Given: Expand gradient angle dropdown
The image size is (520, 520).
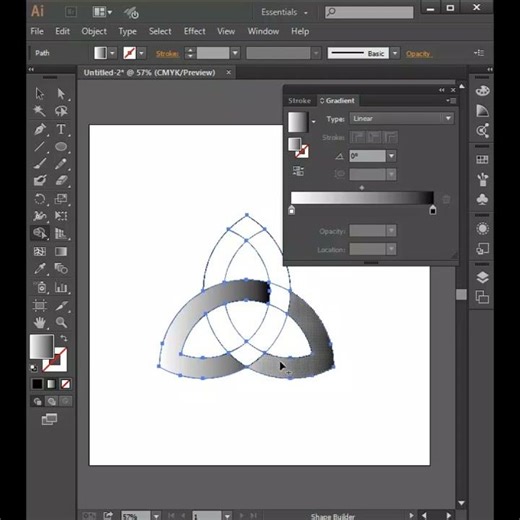Looking at the screenshot, I should 391,156.
